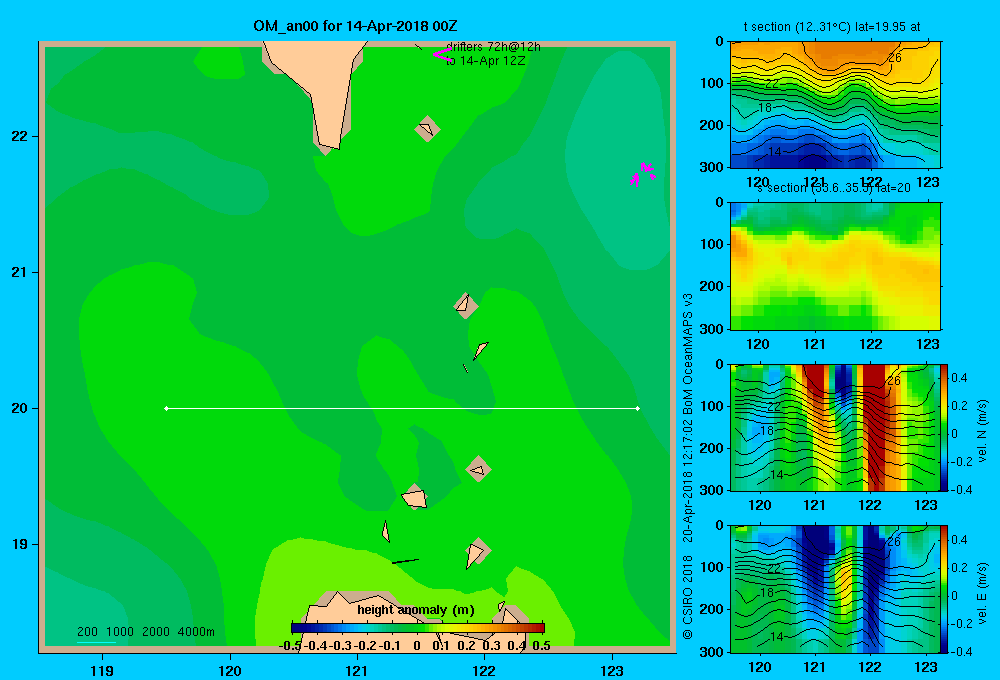Click contour label "14" in temperature section
This screenshot has height=680, width=1000.
pyautogui.click(x=774, y=152)
